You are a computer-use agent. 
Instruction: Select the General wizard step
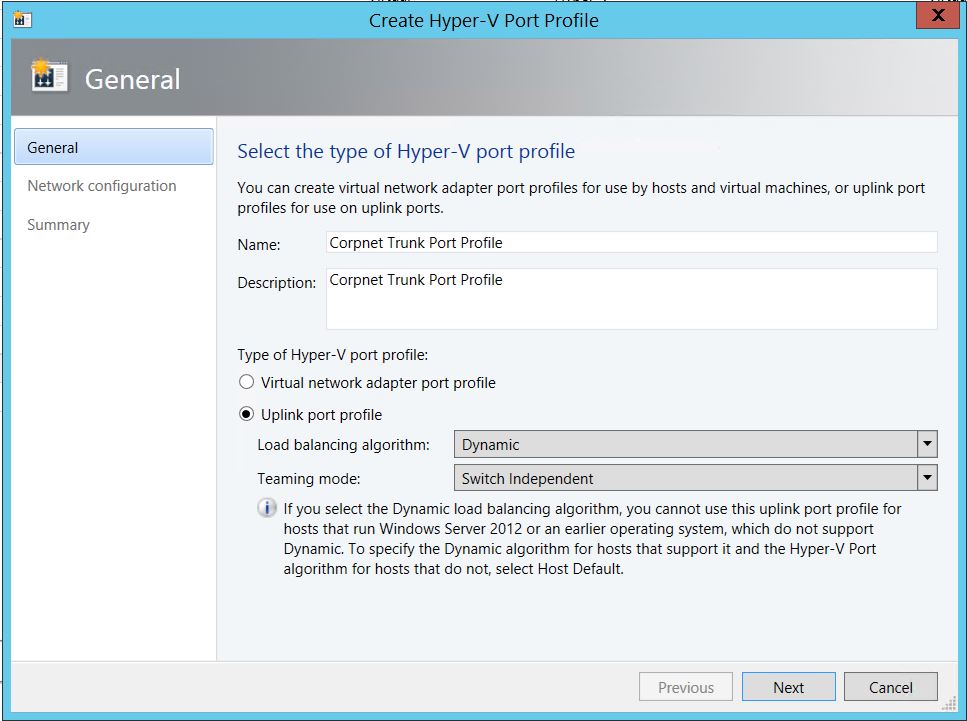113,147
